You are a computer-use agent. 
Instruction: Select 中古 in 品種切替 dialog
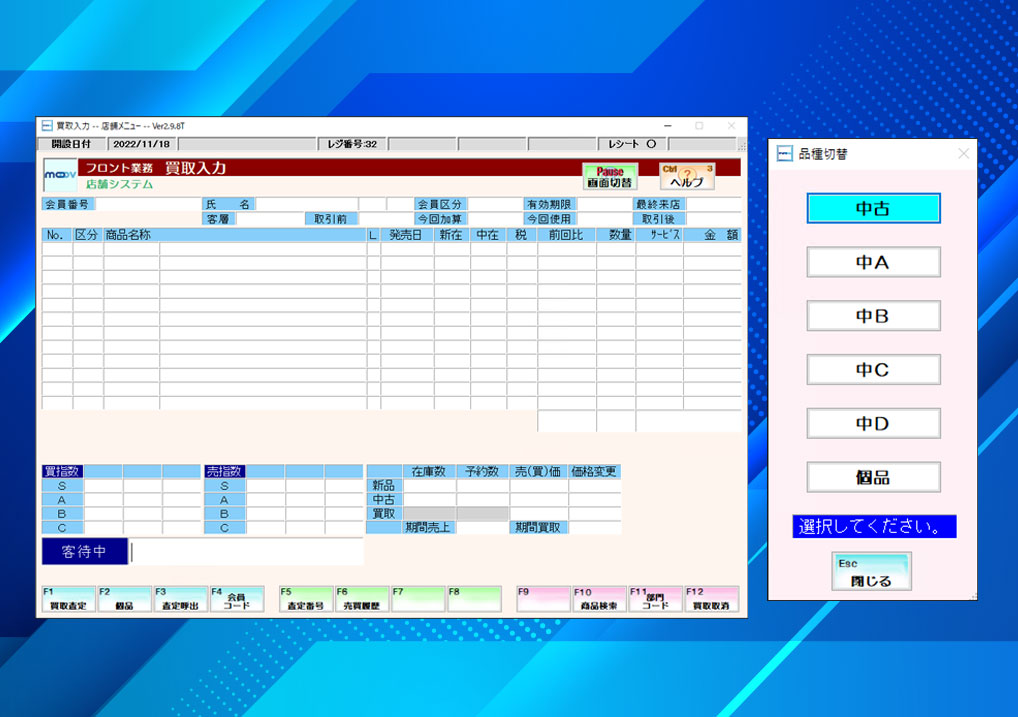click(x=873, y=208)
